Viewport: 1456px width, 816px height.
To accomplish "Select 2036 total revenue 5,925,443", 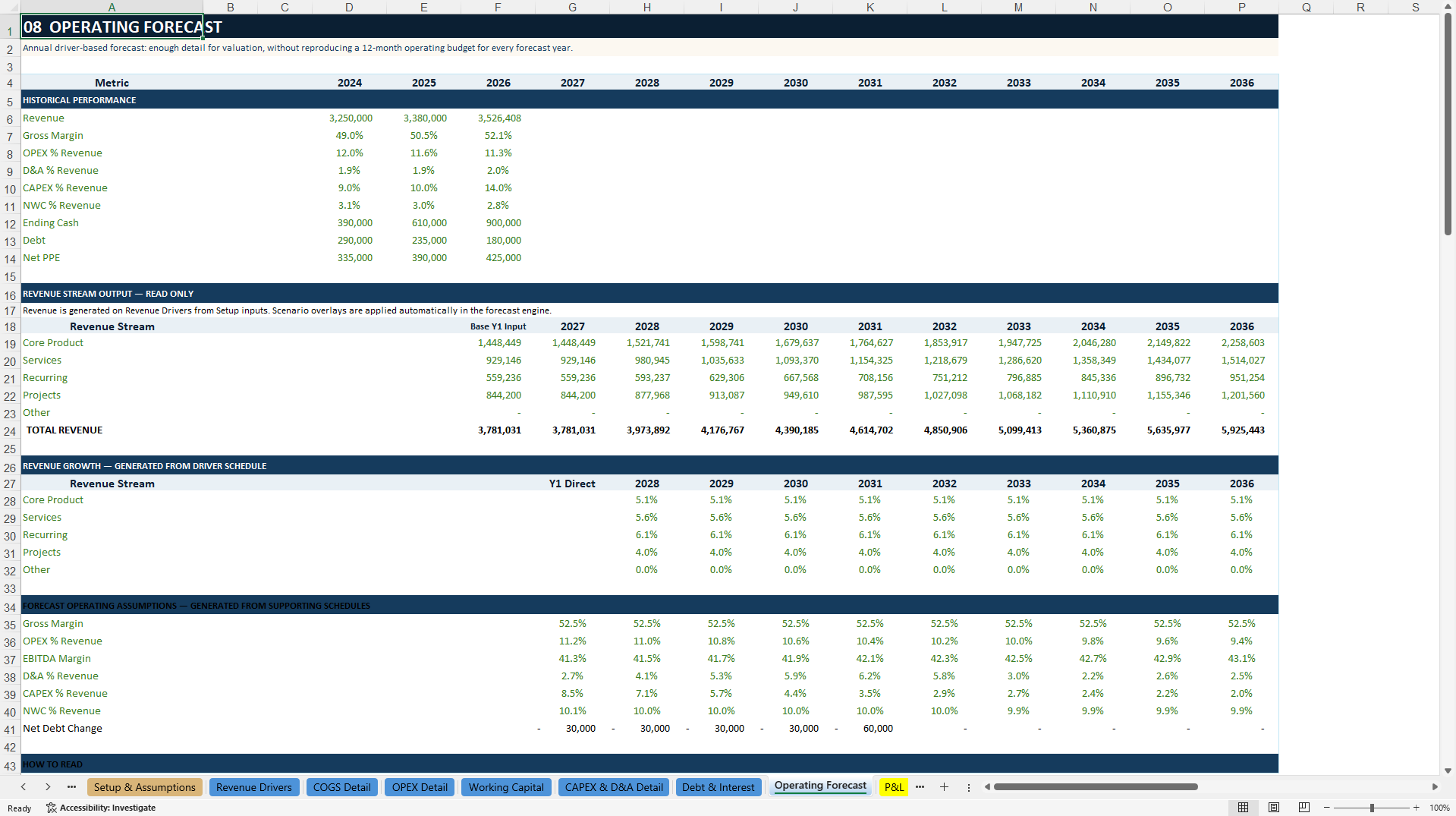I will (1241, 430).
